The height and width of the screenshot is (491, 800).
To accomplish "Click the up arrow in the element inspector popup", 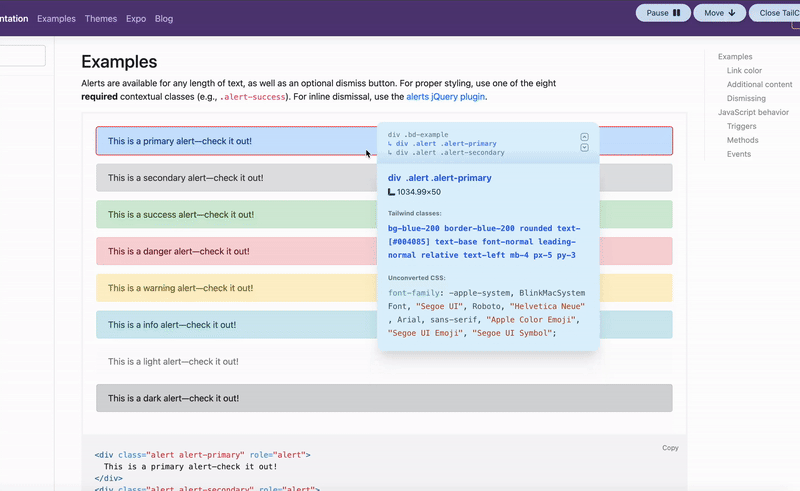I will [585, 136].
